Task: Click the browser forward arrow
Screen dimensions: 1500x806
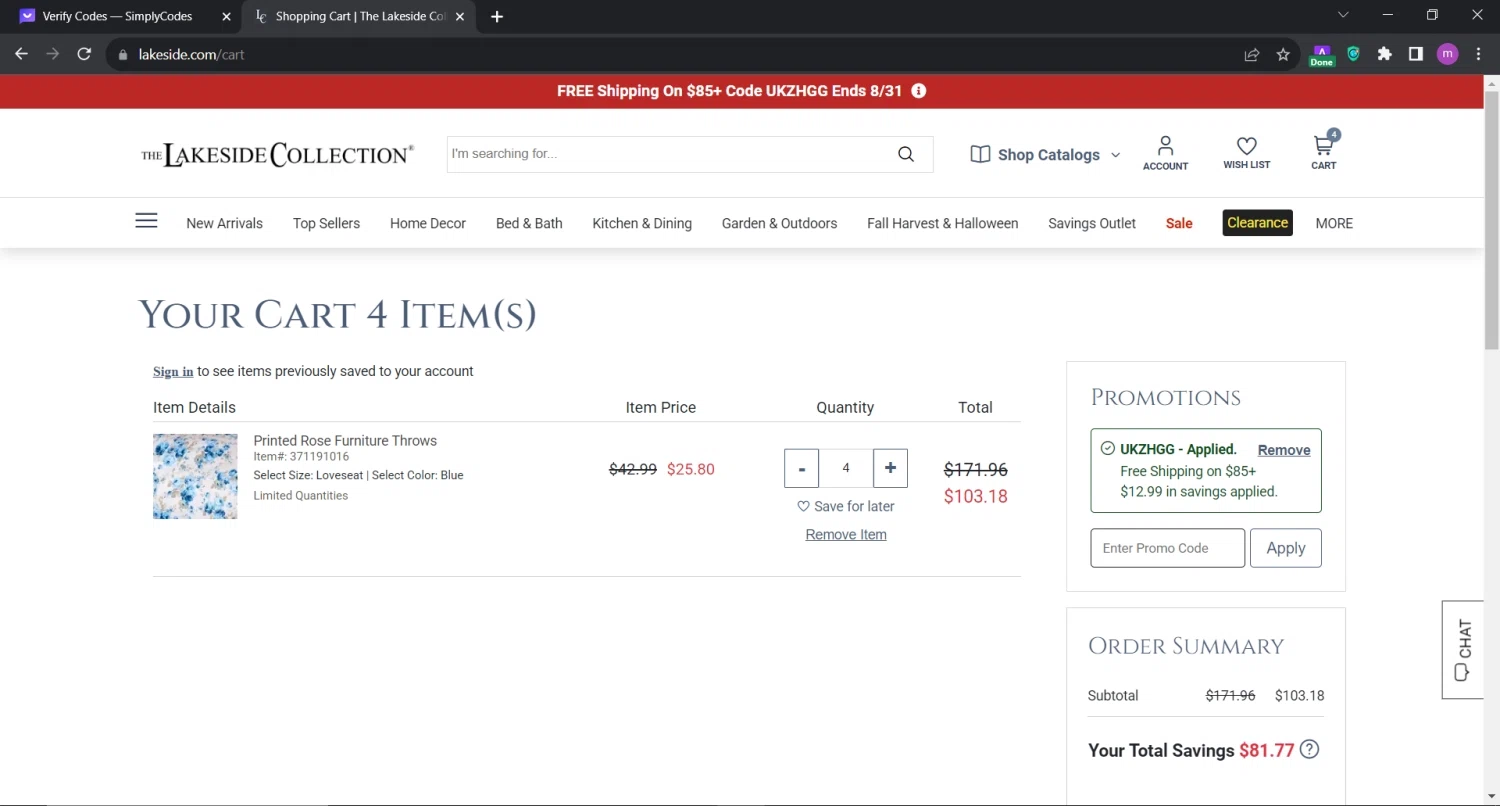Action: point(53,54)
